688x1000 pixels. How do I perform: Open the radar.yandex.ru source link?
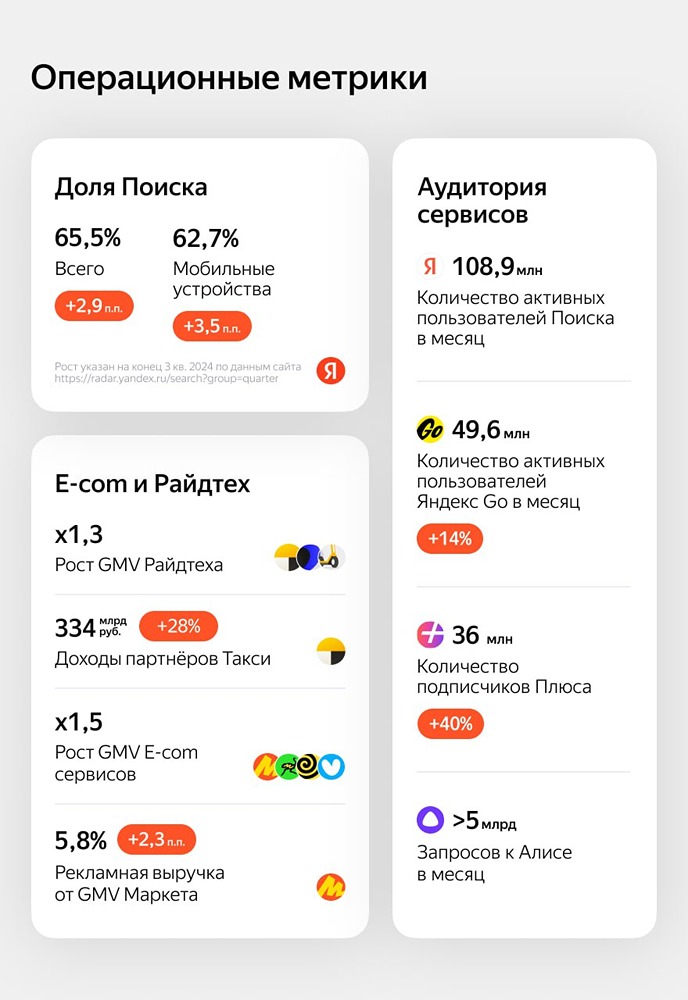pyautogui.click(x=167, y=379)
